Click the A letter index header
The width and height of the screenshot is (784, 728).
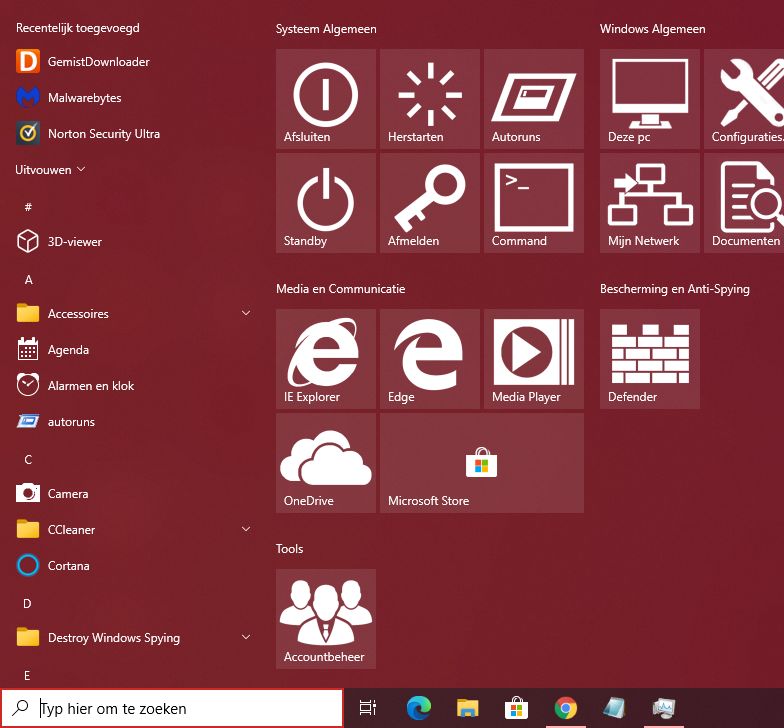tap(28, 280)
